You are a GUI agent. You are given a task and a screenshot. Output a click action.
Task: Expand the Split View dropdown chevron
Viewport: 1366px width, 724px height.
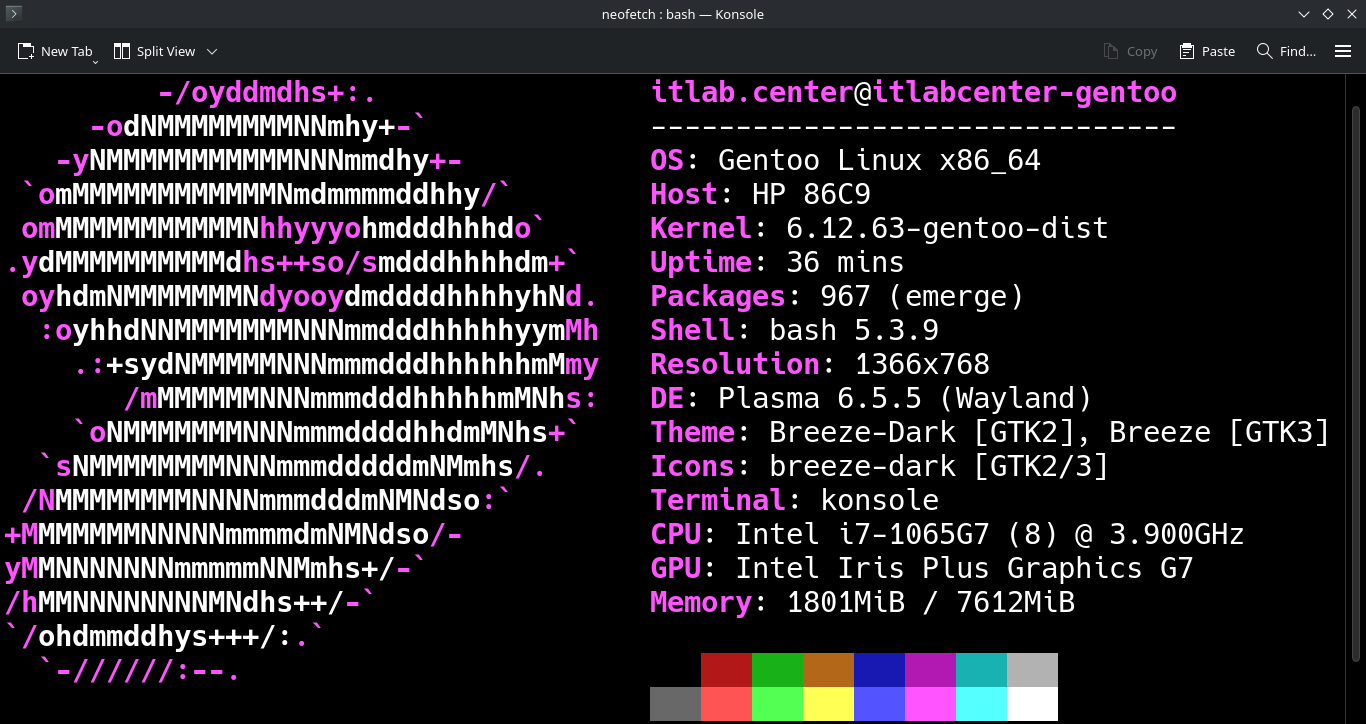[212, 51]
